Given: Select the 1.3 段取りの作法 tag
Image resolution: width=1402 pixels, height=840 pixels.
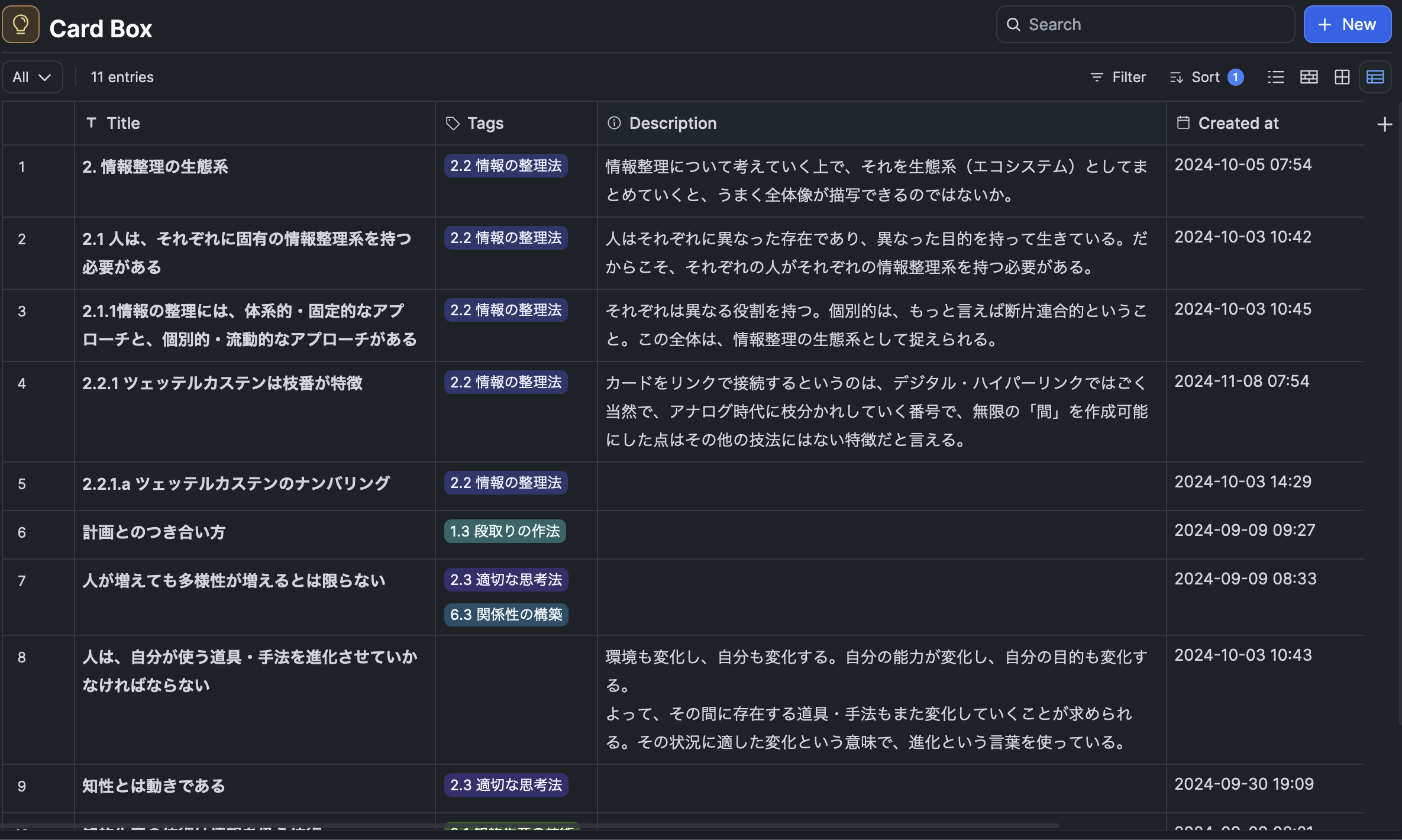Looking at the screenshot, I should [505, 531].
